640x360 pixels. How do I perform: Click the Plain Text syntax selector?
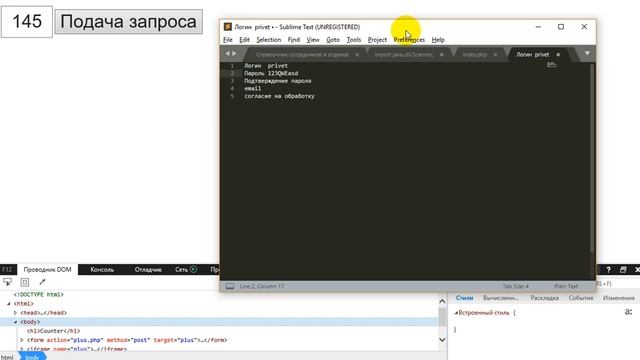566,286
